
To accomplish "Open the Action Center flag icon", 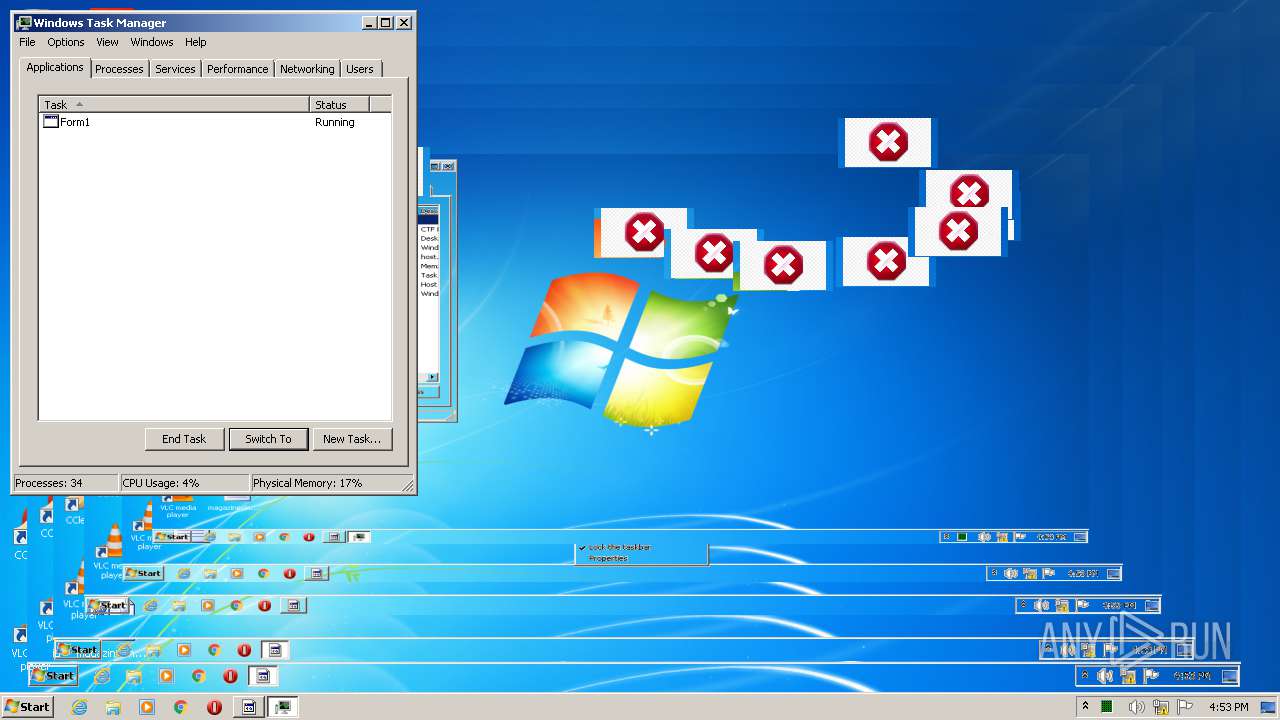I will click(1185, 707).
